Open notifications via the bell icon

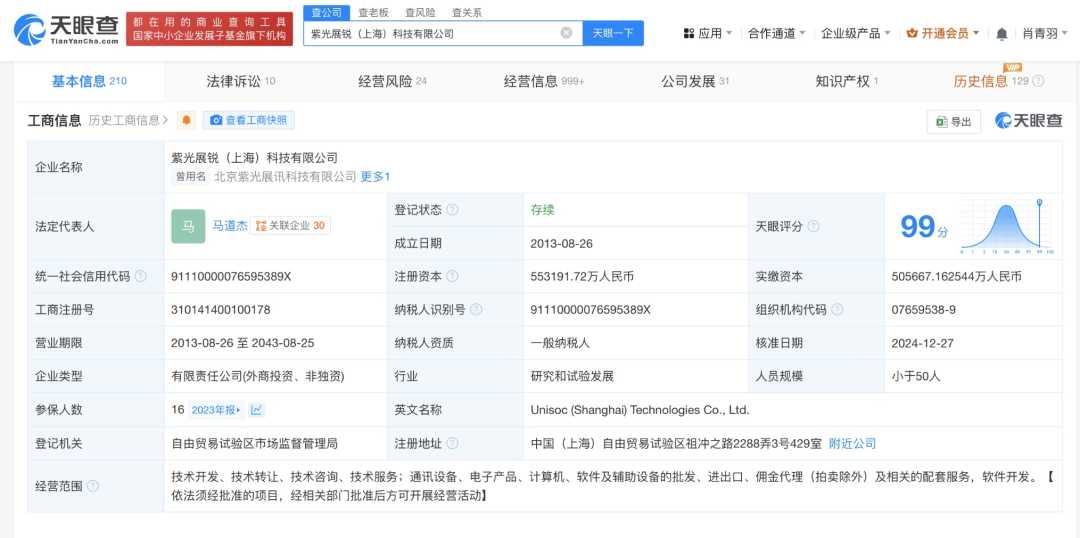[1001, 34]
